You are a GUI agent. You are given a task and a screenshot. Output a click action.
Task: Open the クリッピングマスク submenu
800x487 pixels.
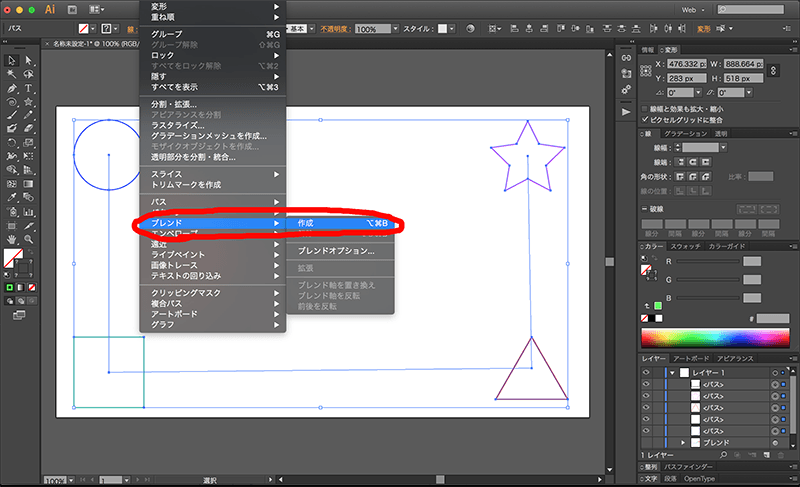[213, 293]
